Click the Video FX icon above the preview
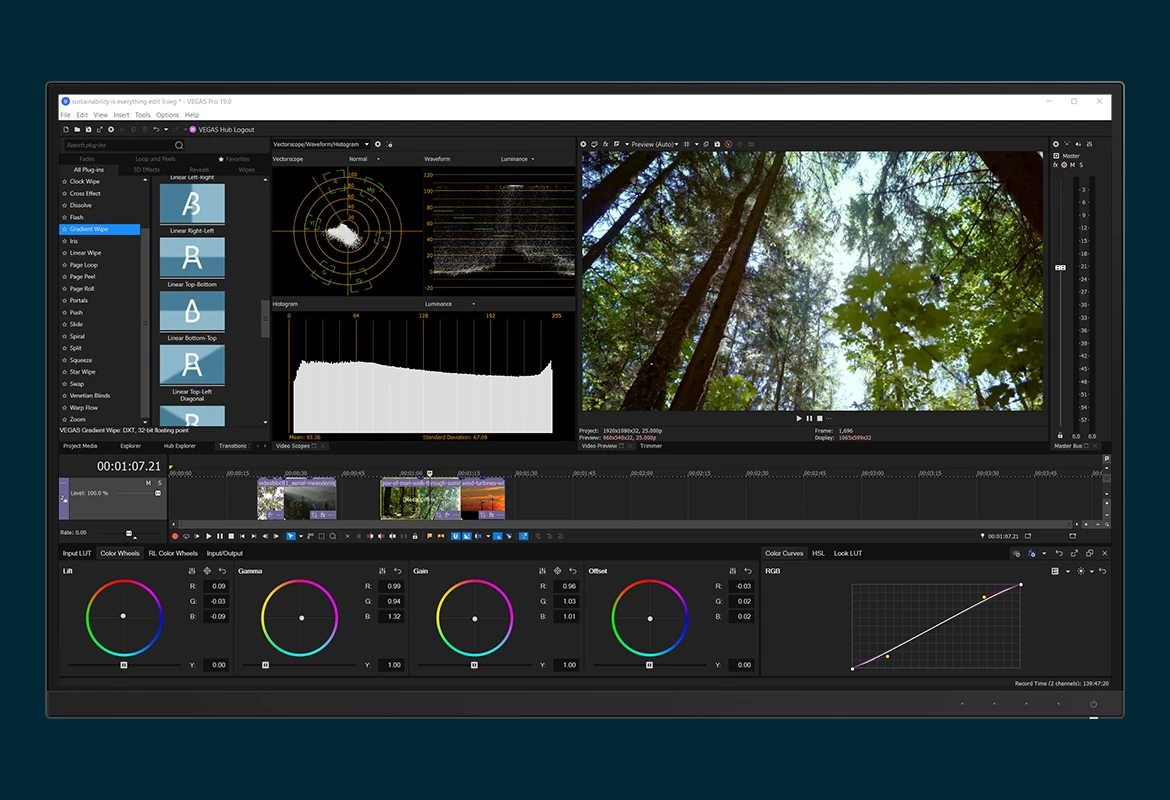 point(605,145)
